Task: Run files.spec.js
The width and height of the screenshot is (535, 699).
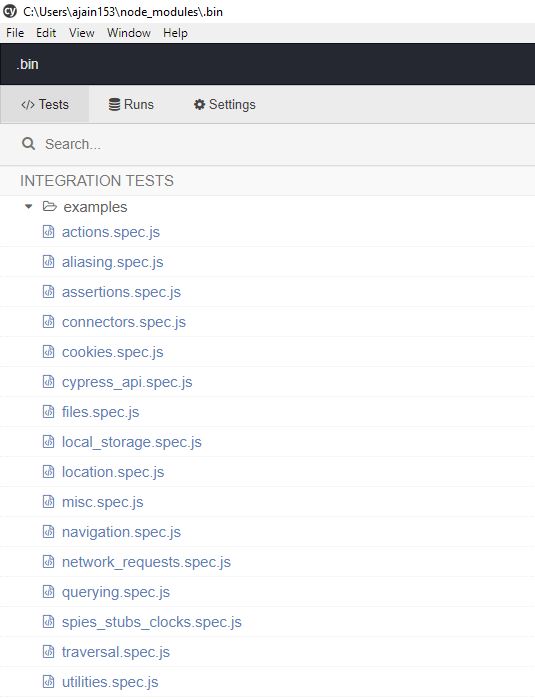Action: coord(100,412)
